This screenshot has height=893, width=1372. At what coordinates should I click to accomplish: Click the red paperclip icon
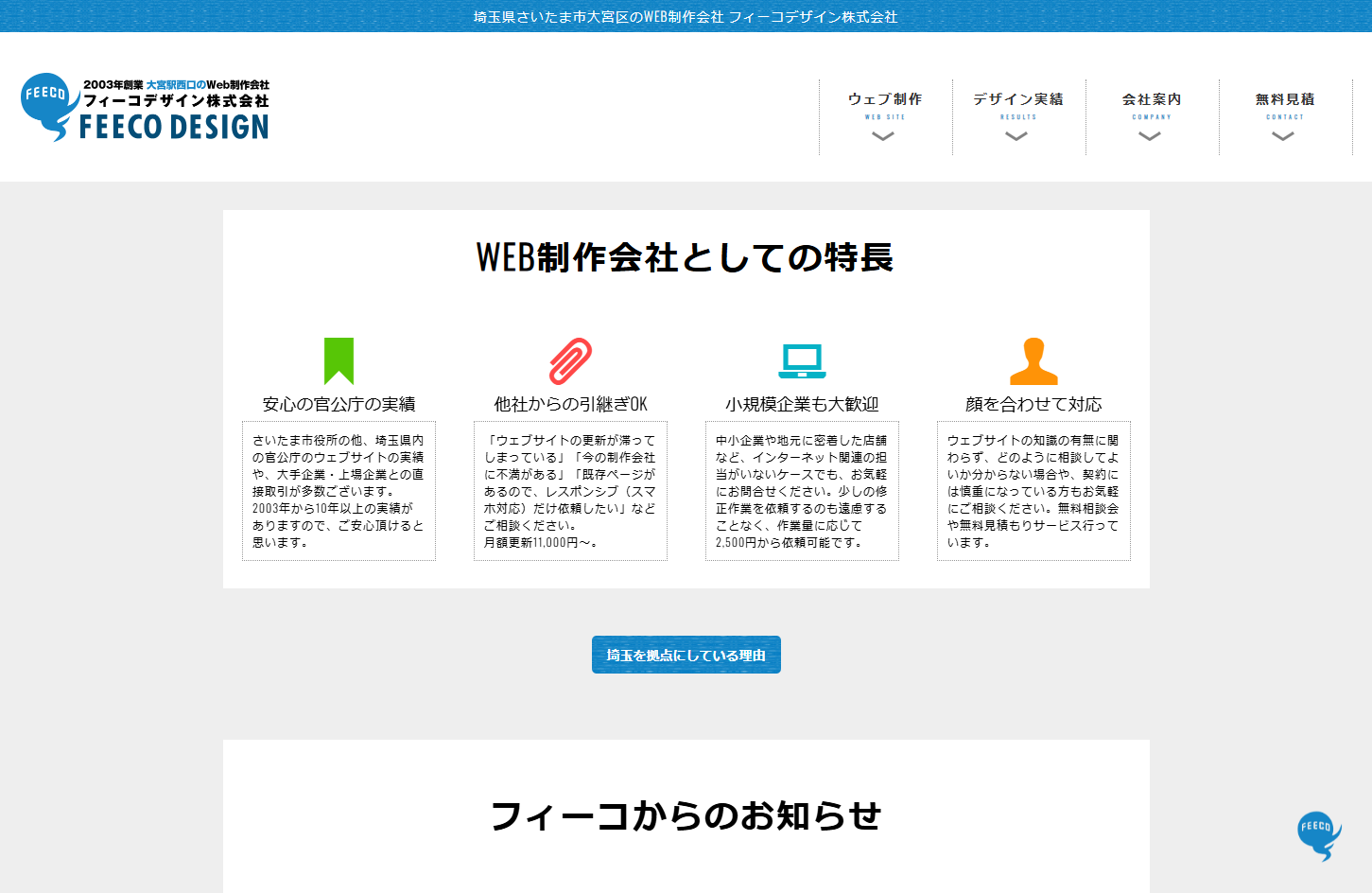570,360
